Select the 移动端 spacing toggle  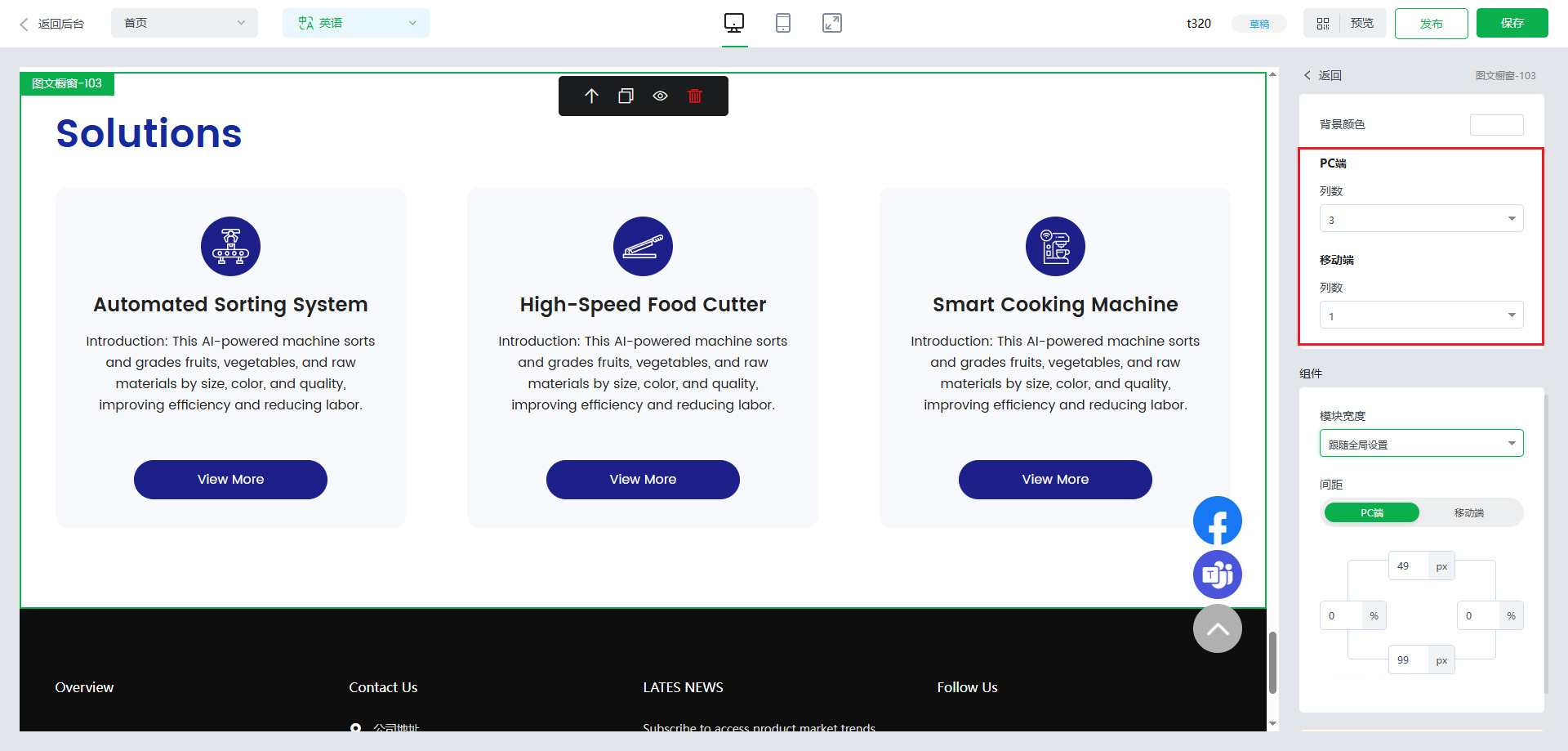pyautogui.click(x=1468, y=512)
